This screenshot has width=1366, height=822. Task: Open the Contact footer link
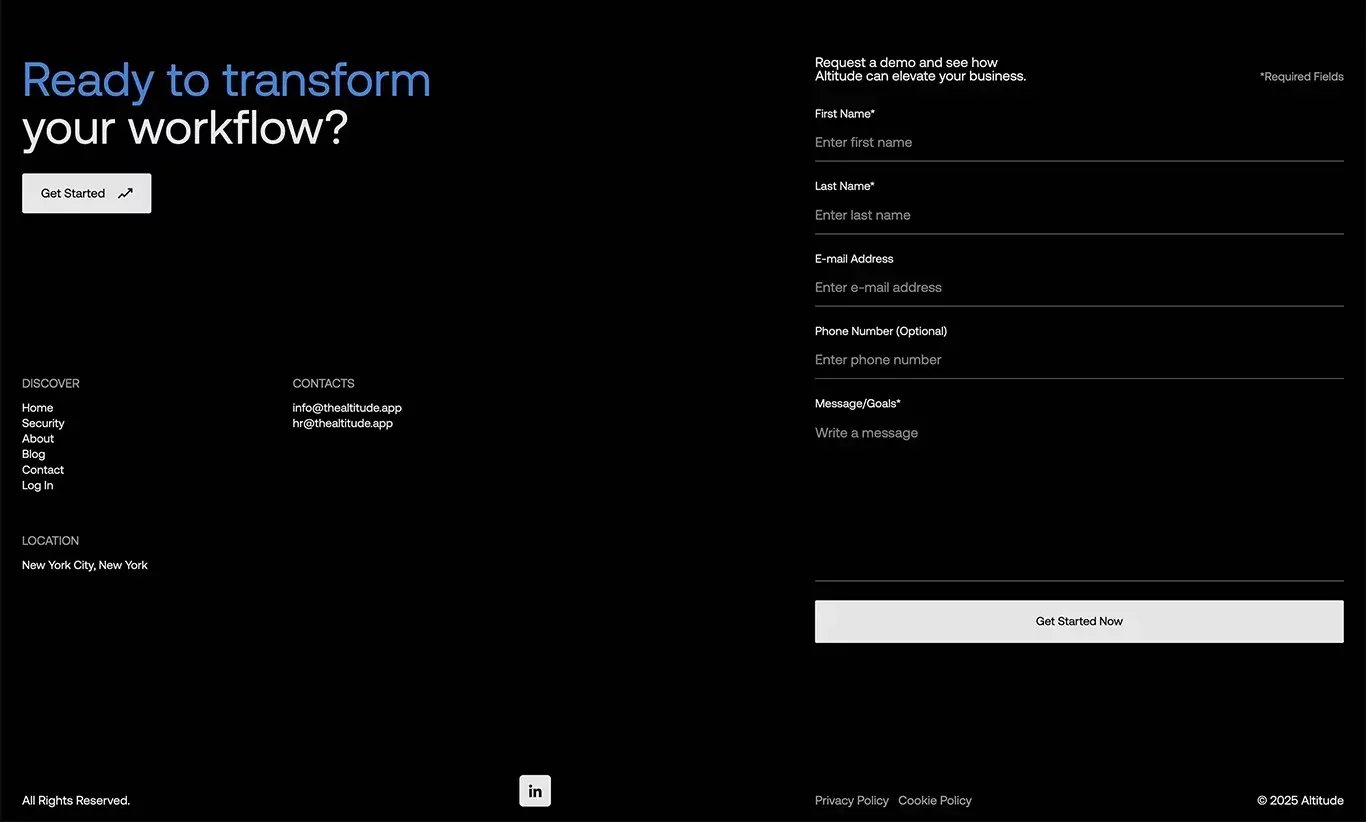(43, 470)
